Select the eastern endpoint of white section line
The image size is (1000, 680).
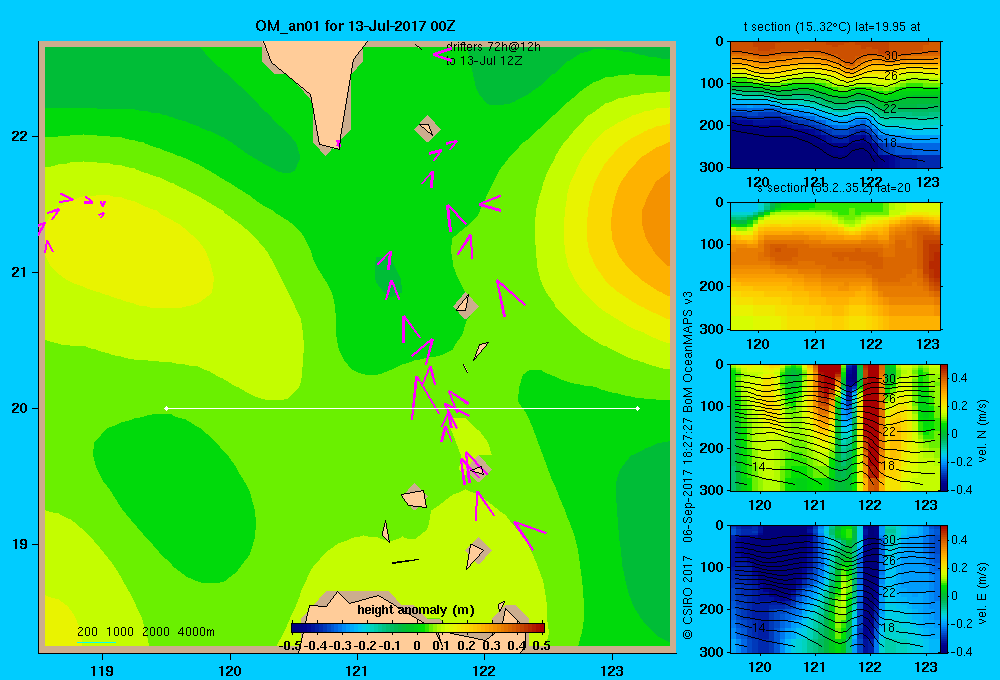tap(638, 408)
